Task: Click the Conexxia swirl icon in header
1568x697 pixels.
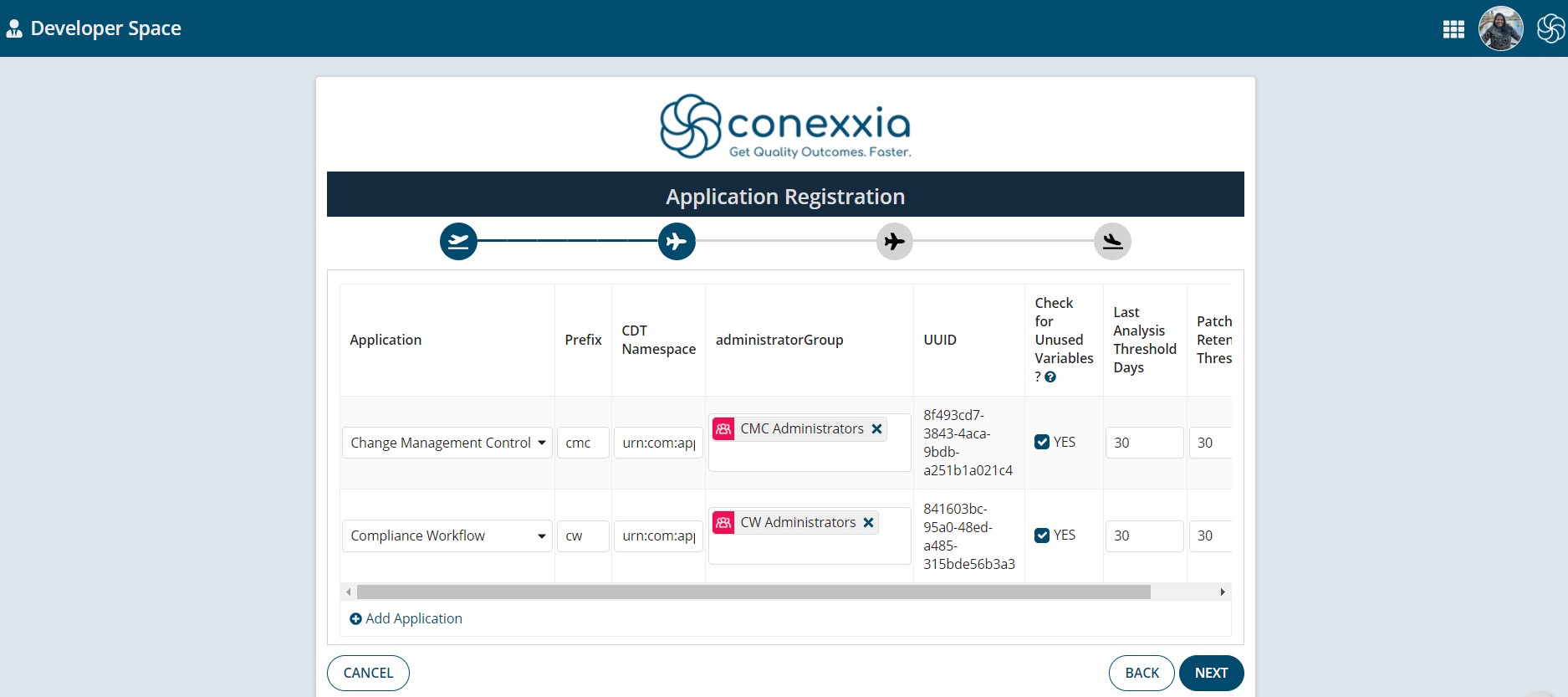Action: tap(1551, 28)
